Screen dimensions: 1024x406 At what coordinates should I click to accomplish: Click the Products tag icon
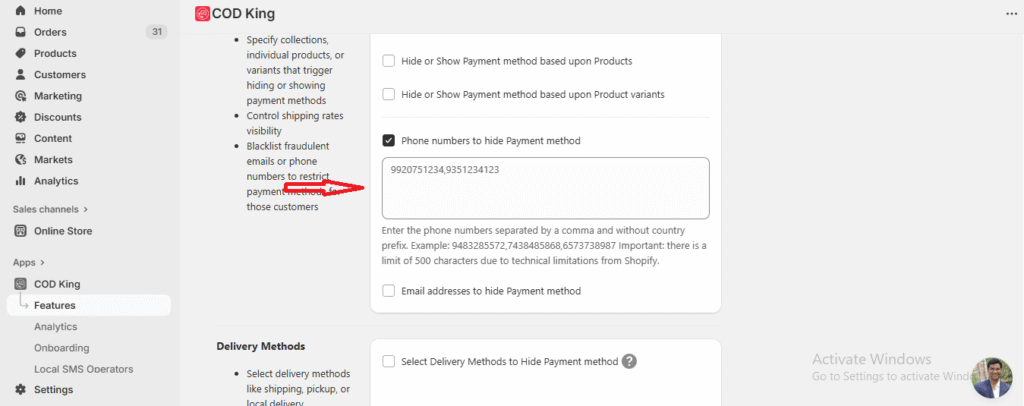pos(21,53)
